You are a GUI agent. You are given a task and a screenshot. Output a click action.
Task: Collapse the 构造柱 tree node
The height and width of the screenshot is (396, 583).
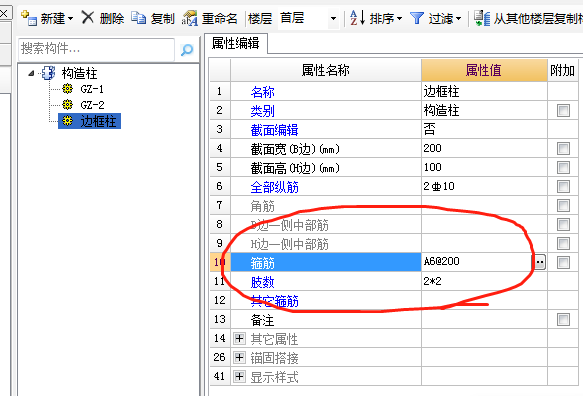[x=31, y=73]
